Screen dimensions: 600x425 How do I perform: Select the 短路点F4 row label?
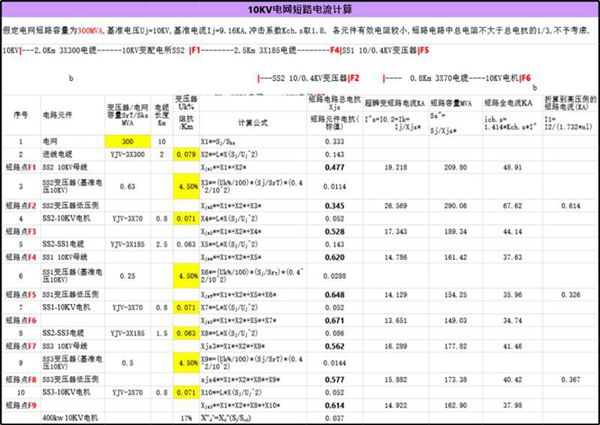pyautogui.click(x=21, y=257)
